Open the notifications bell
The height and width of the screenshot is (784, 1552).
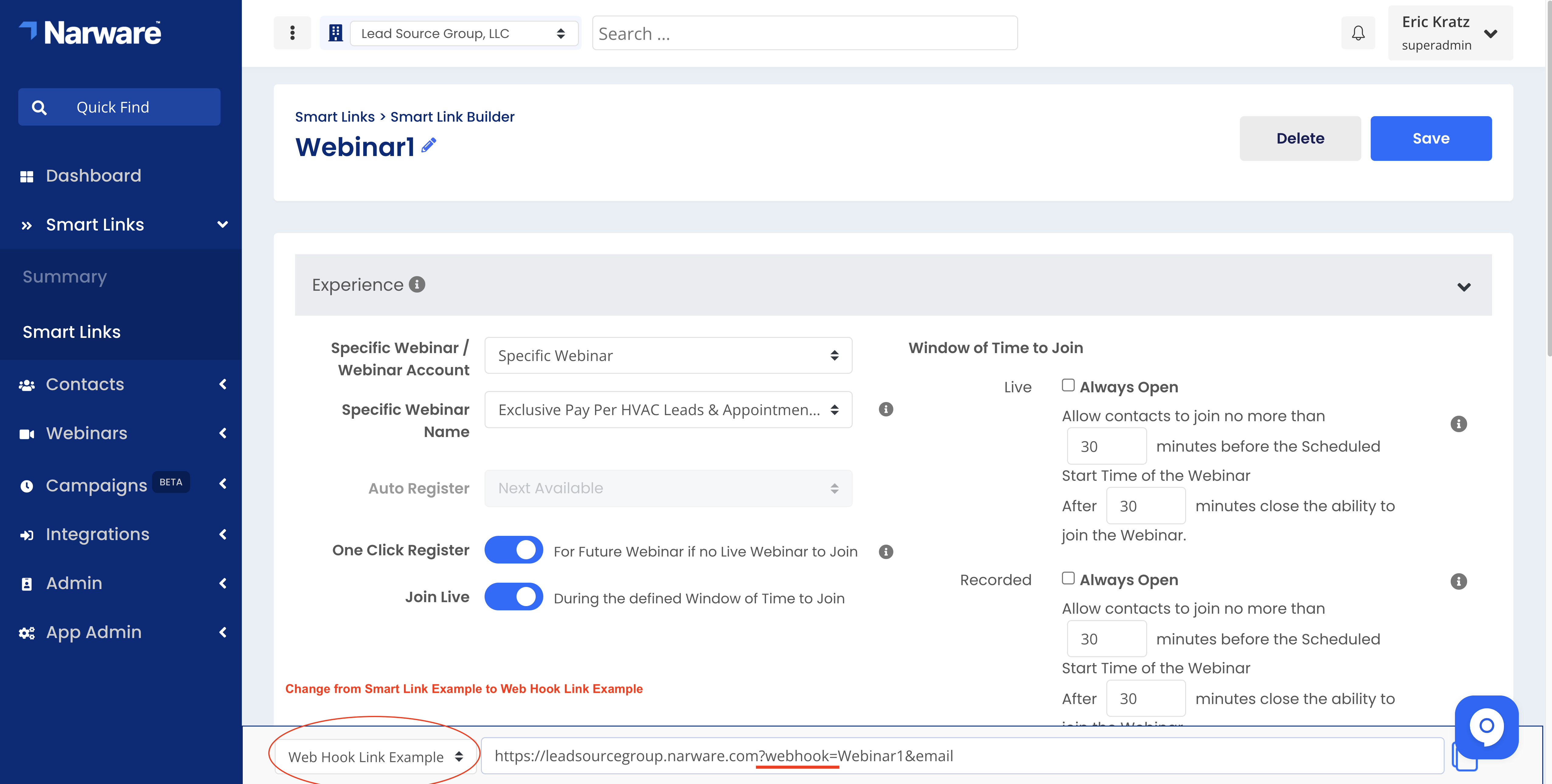1358,33
